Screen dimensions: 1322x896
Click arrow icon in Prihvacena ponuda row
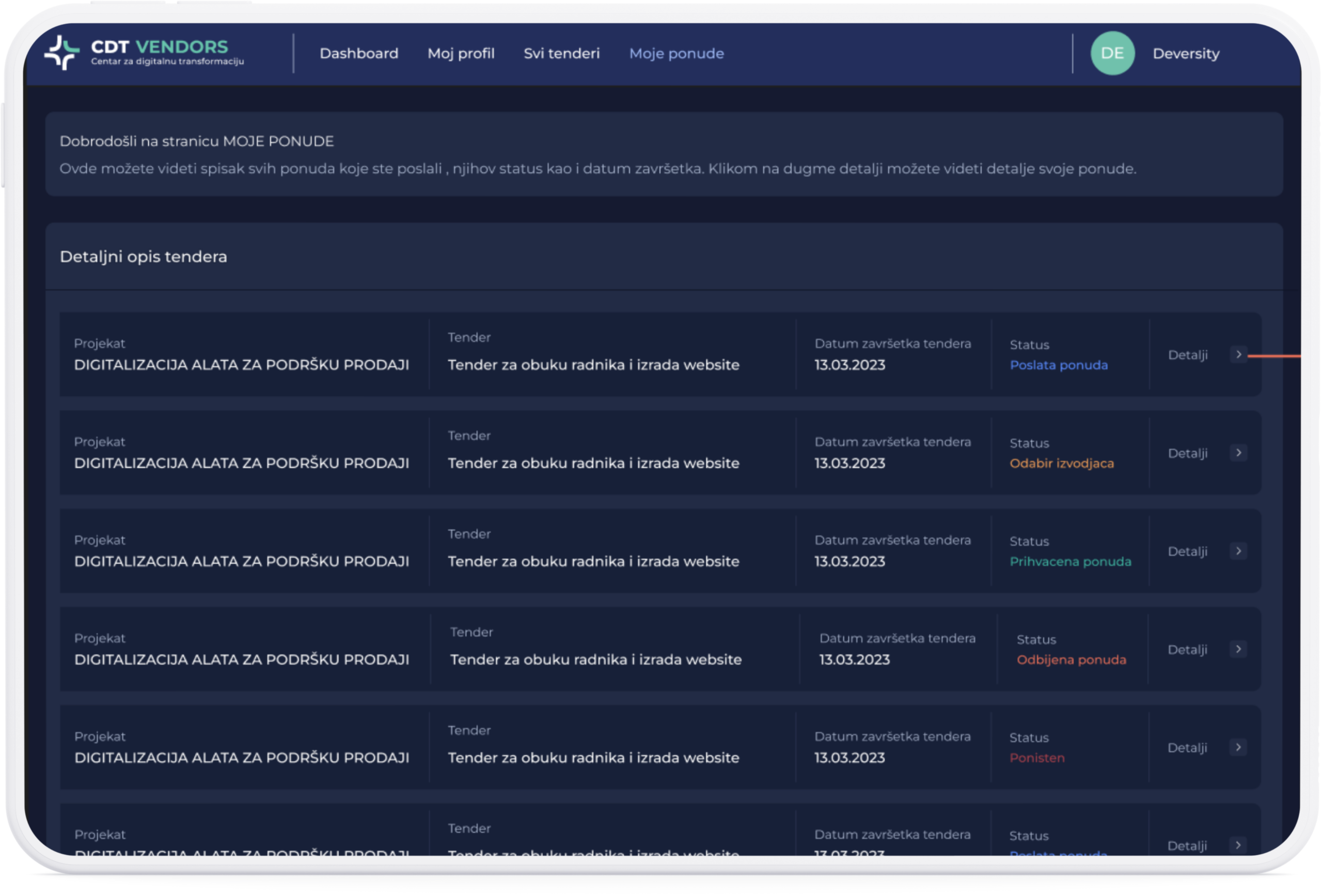coord(1238,551)
